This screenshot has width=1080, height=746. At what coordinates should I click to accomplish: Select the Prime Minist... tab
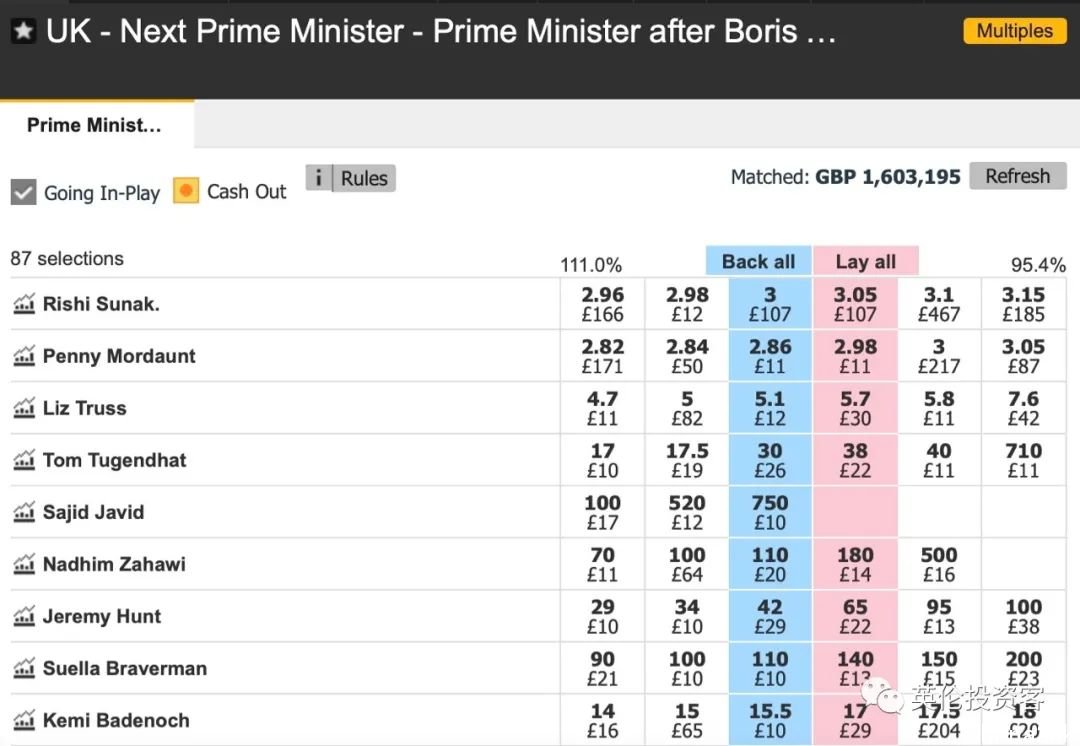coord(96,125)
